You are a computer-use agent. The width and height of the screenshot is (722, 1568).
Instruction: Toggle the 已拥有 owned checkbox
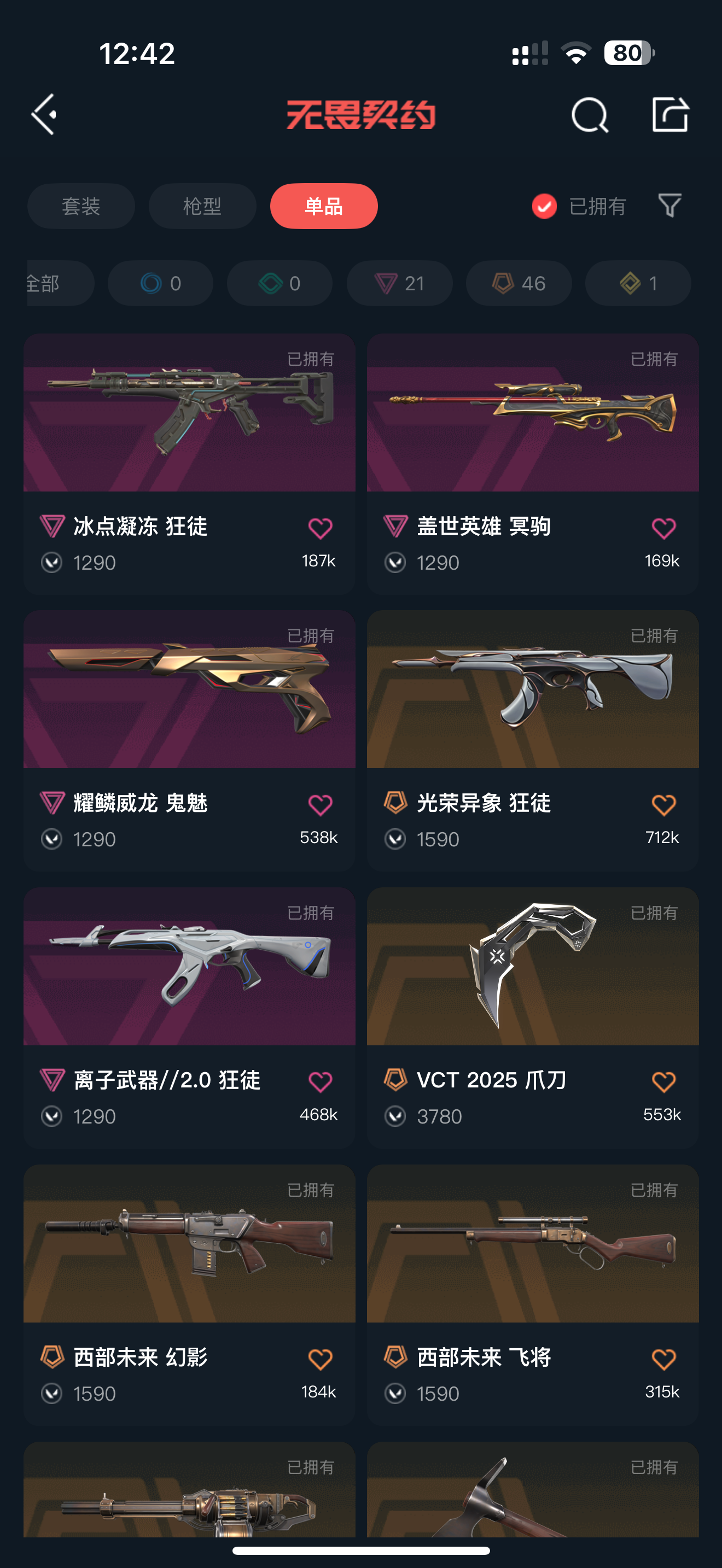click(544, 206)
